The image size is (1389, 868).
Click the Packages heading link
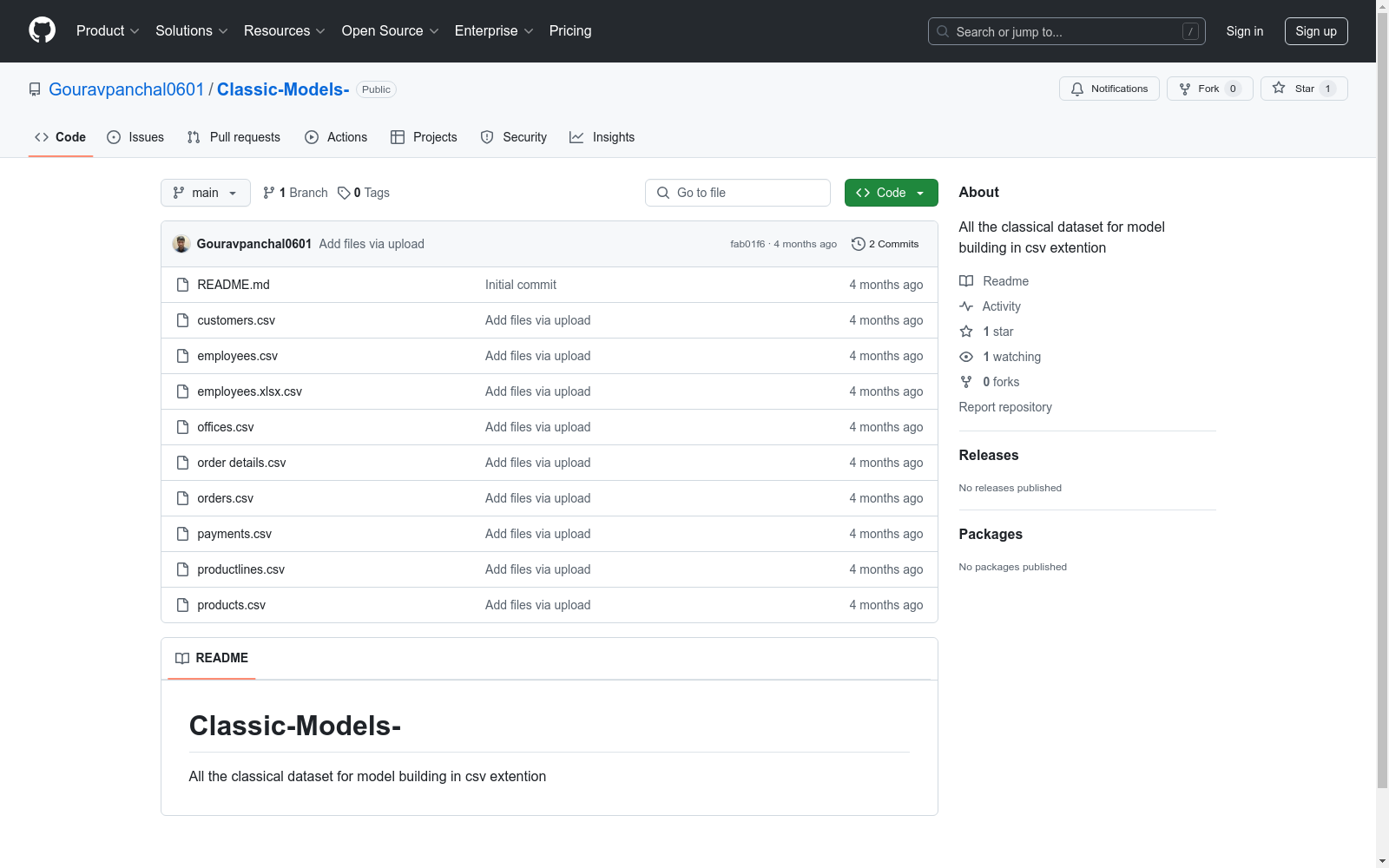point(991,534)
